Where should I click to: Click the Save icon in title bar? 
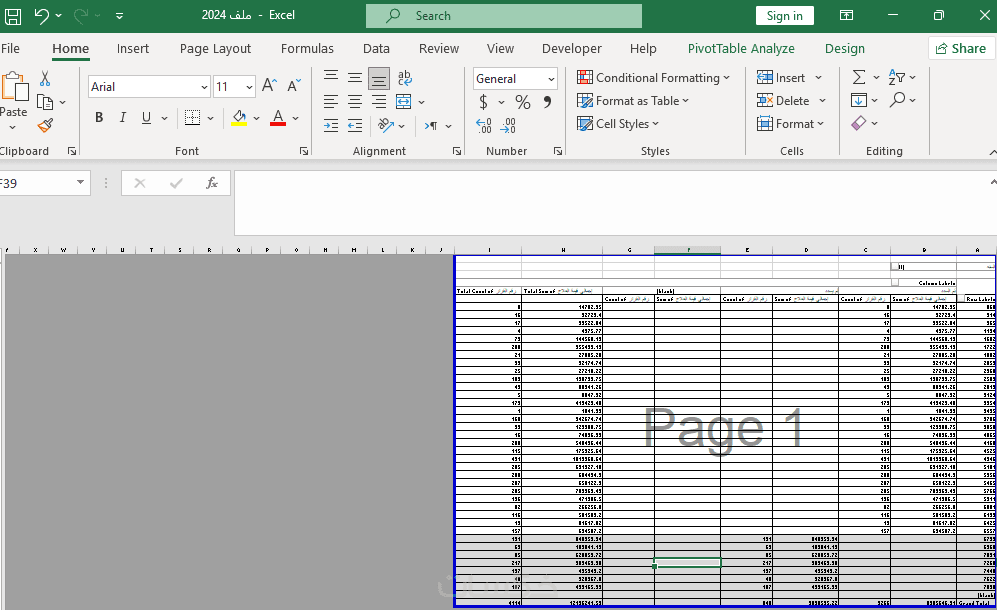coord(13,16)
